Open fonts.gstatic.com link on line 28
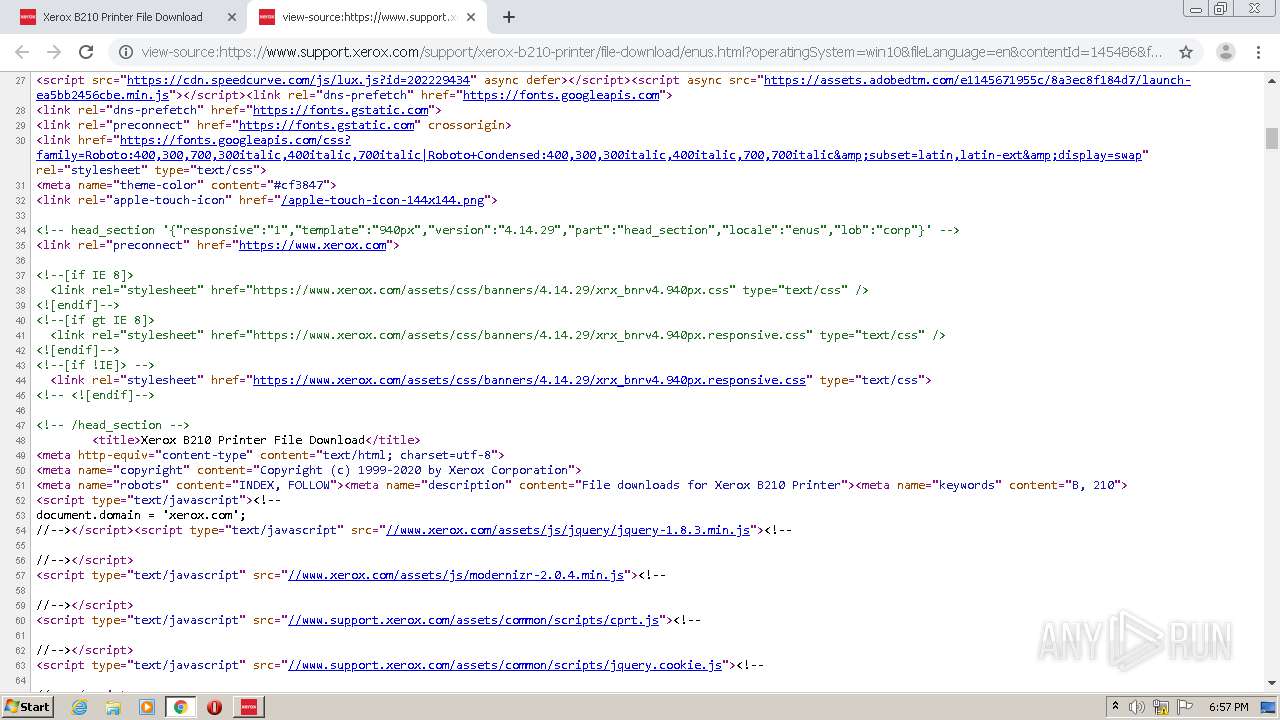This screenshot has height=720, width=1280. point(340,110)
